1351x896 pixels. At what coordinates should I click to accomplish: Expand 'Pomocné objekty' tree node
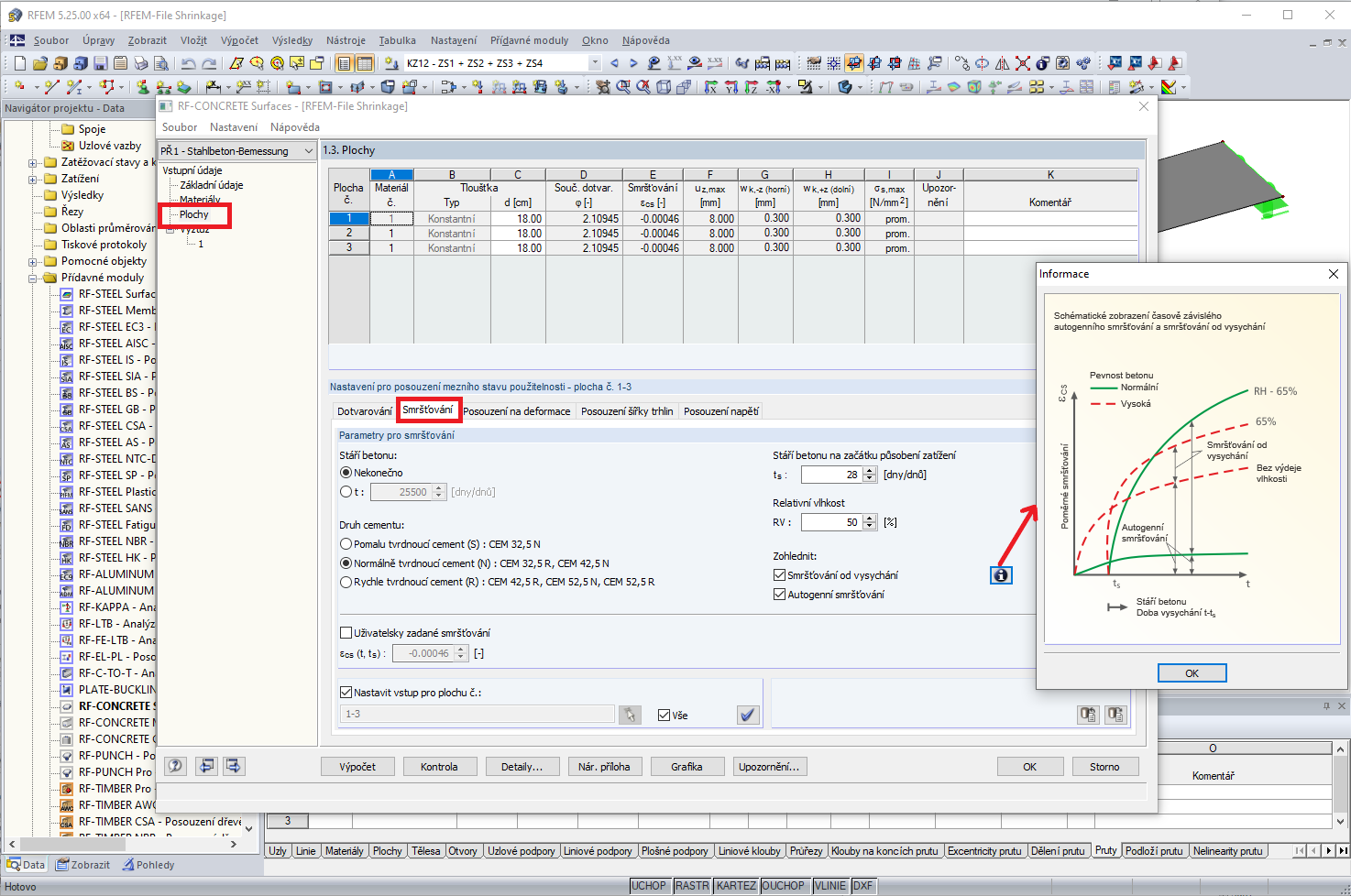pos(33,262)
